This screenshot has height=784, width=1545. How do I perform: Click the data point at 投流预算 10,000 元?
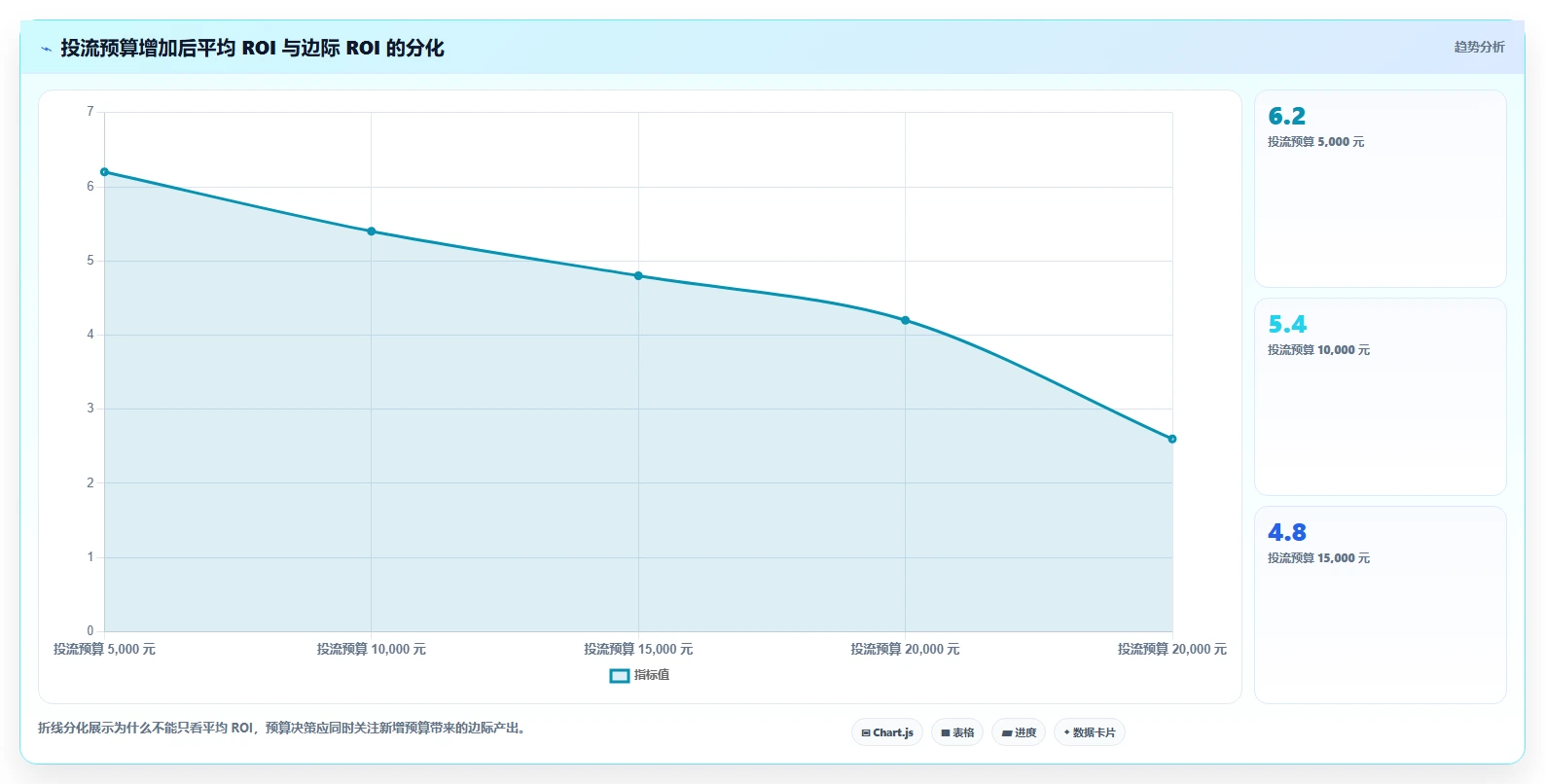[372, 232]
